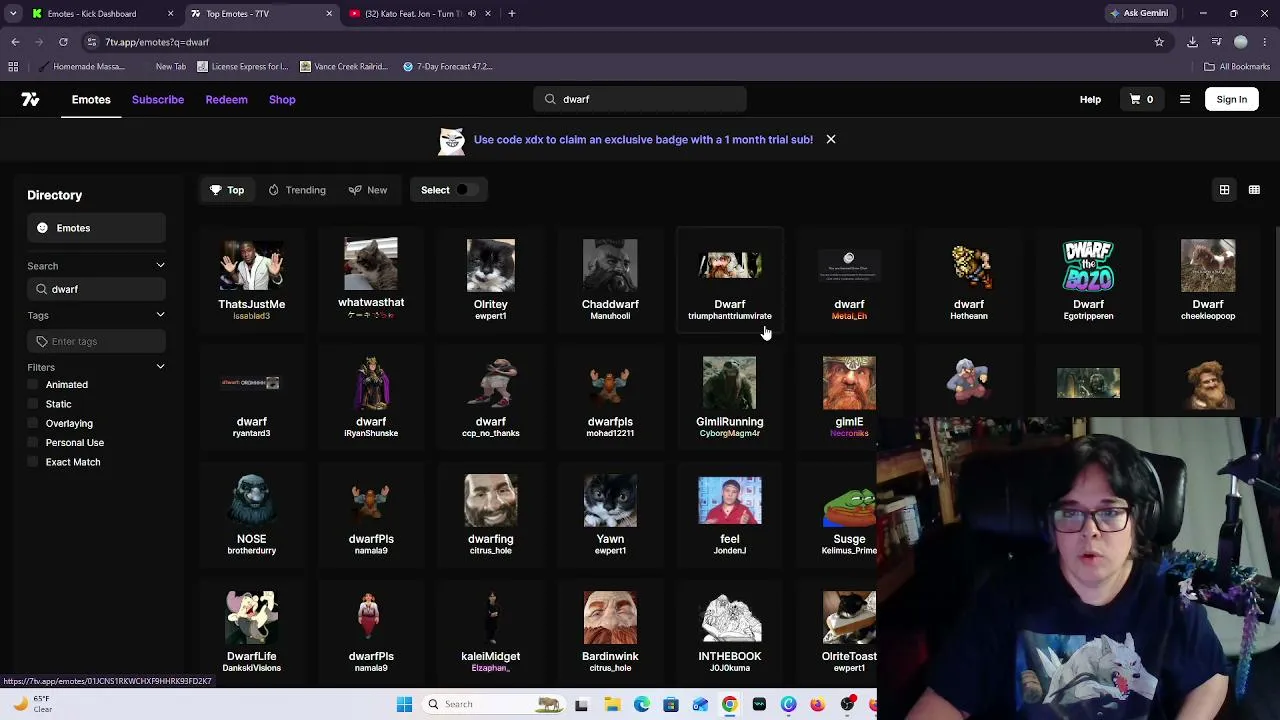Click Ask Gemini button

tap(1139, 14)
